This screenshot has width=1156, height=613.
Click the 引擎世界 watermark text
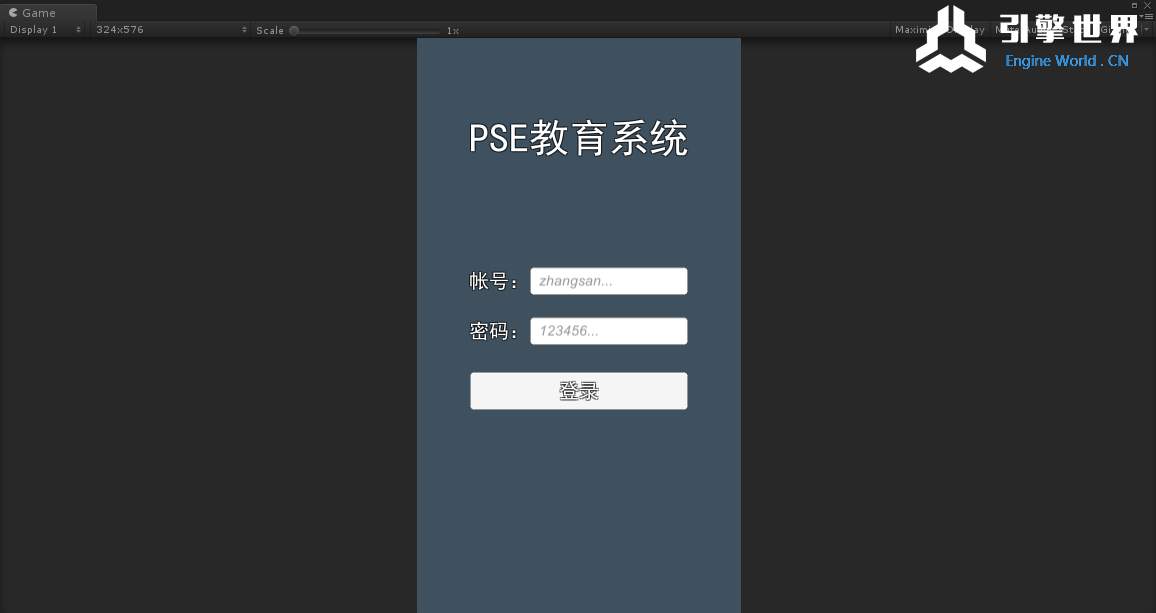[x=1068, y=30]
